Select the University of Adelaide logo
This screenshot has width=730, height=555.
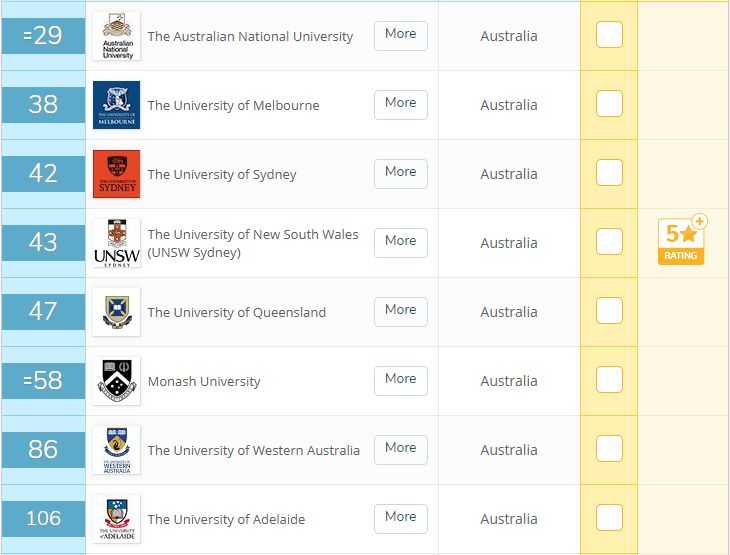pyautogui.click(x=116, y=518)
